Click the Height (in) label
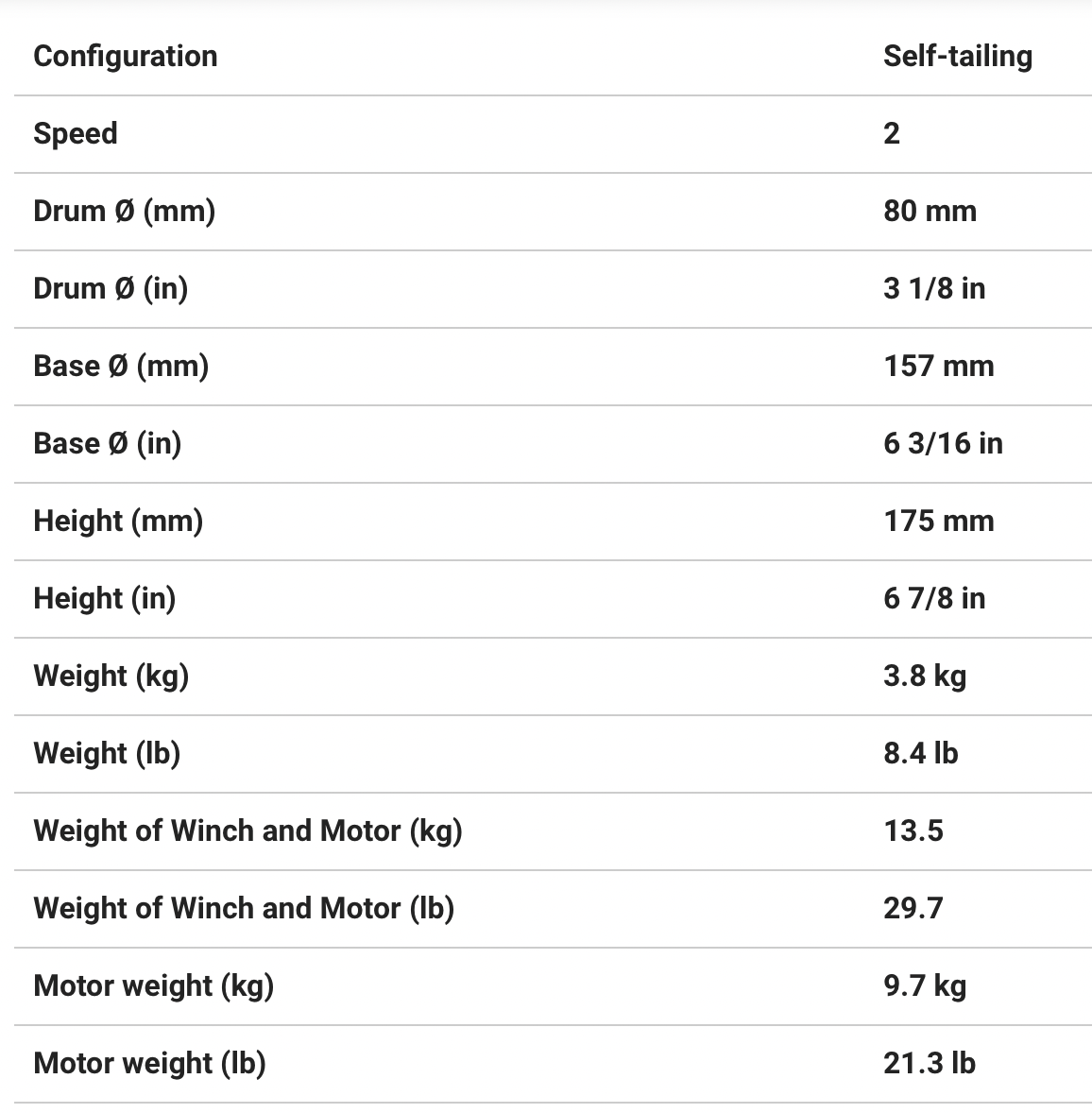The height and width of the screenshot is (1113, 1092). point(104,598)
